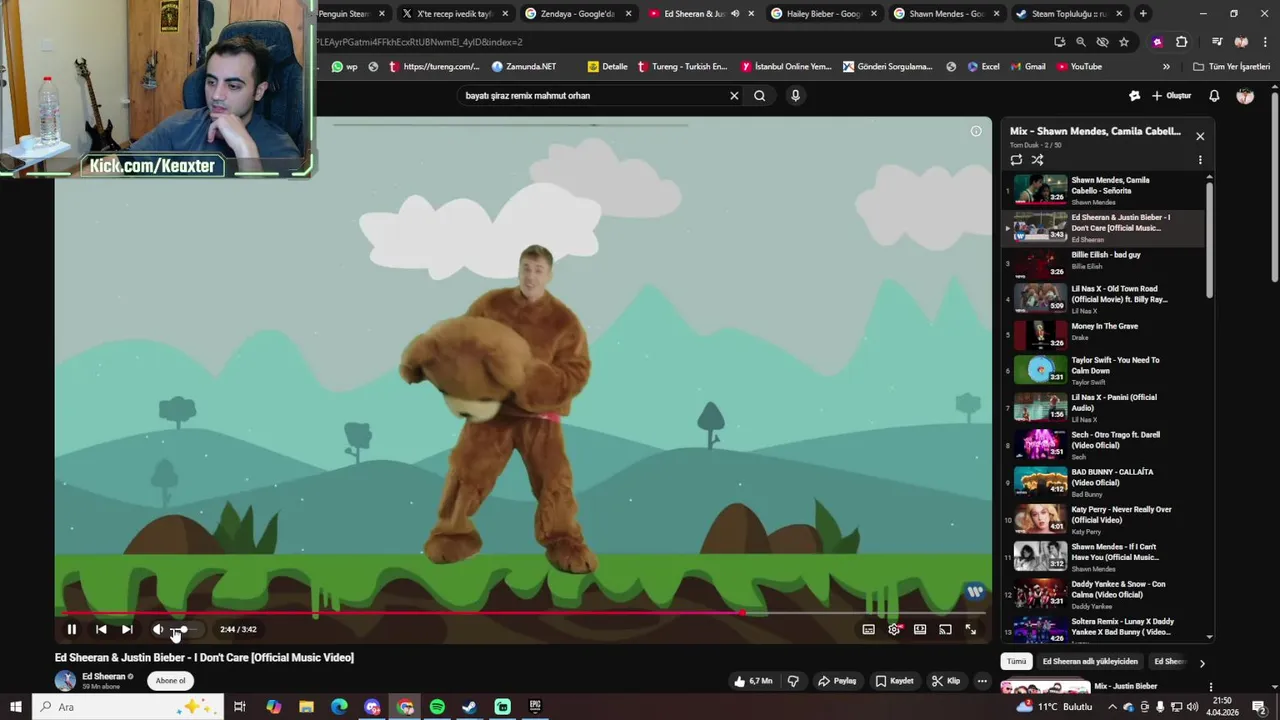Click the YouTube search field
This screenshot has height=720, width=1280.
coord(593,96)
